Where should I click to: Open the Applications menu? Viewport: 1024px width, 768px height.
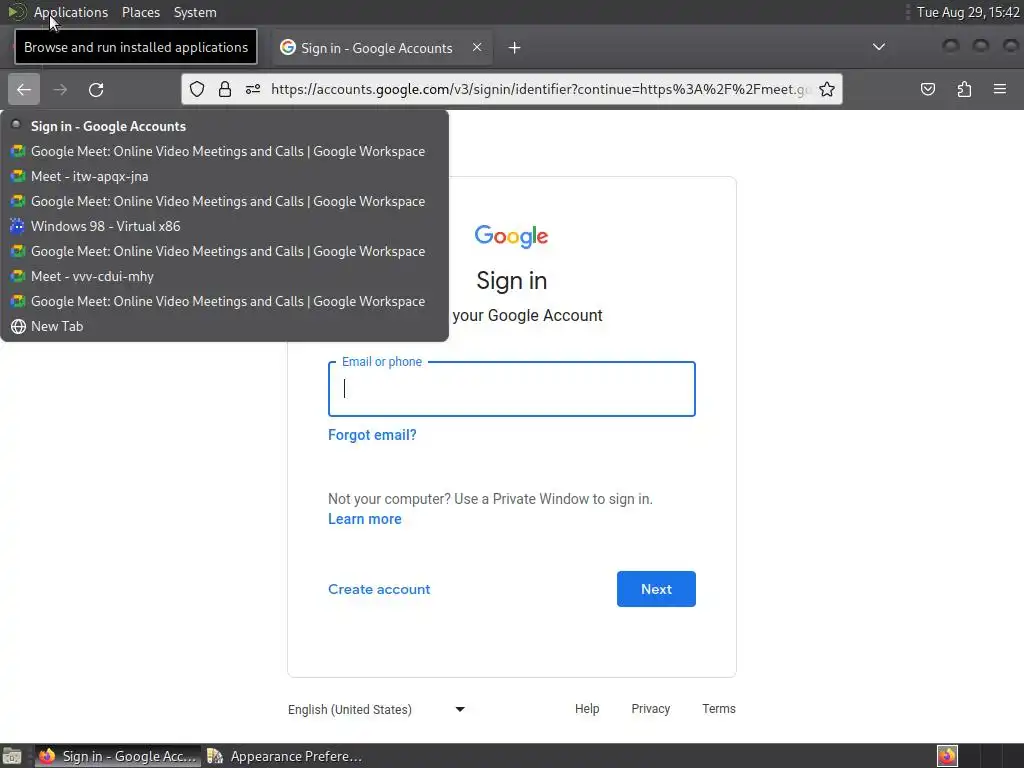pos(71,12)
